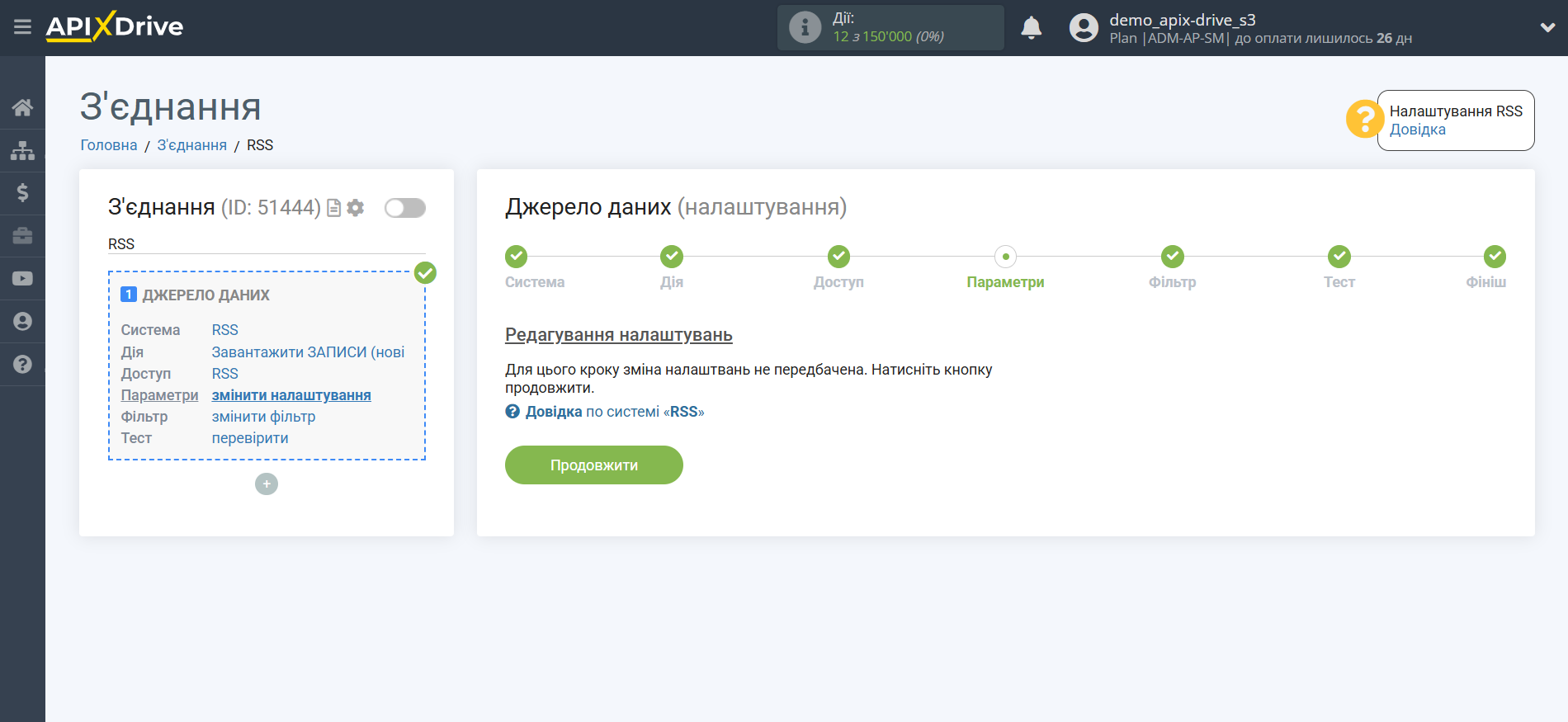Open the help question icon in sidebar
1568x722 pixels.
pos(22,364)
